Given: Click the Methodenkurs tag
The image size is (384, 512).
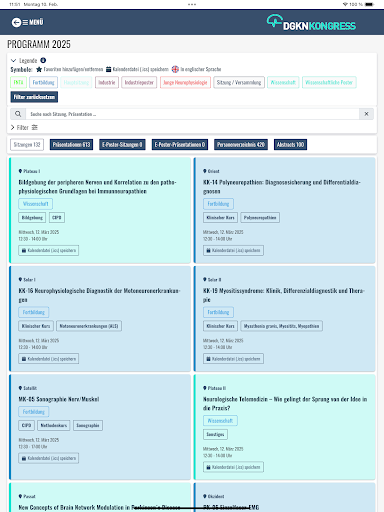Looking at the screenshot, I should point(54,425).
